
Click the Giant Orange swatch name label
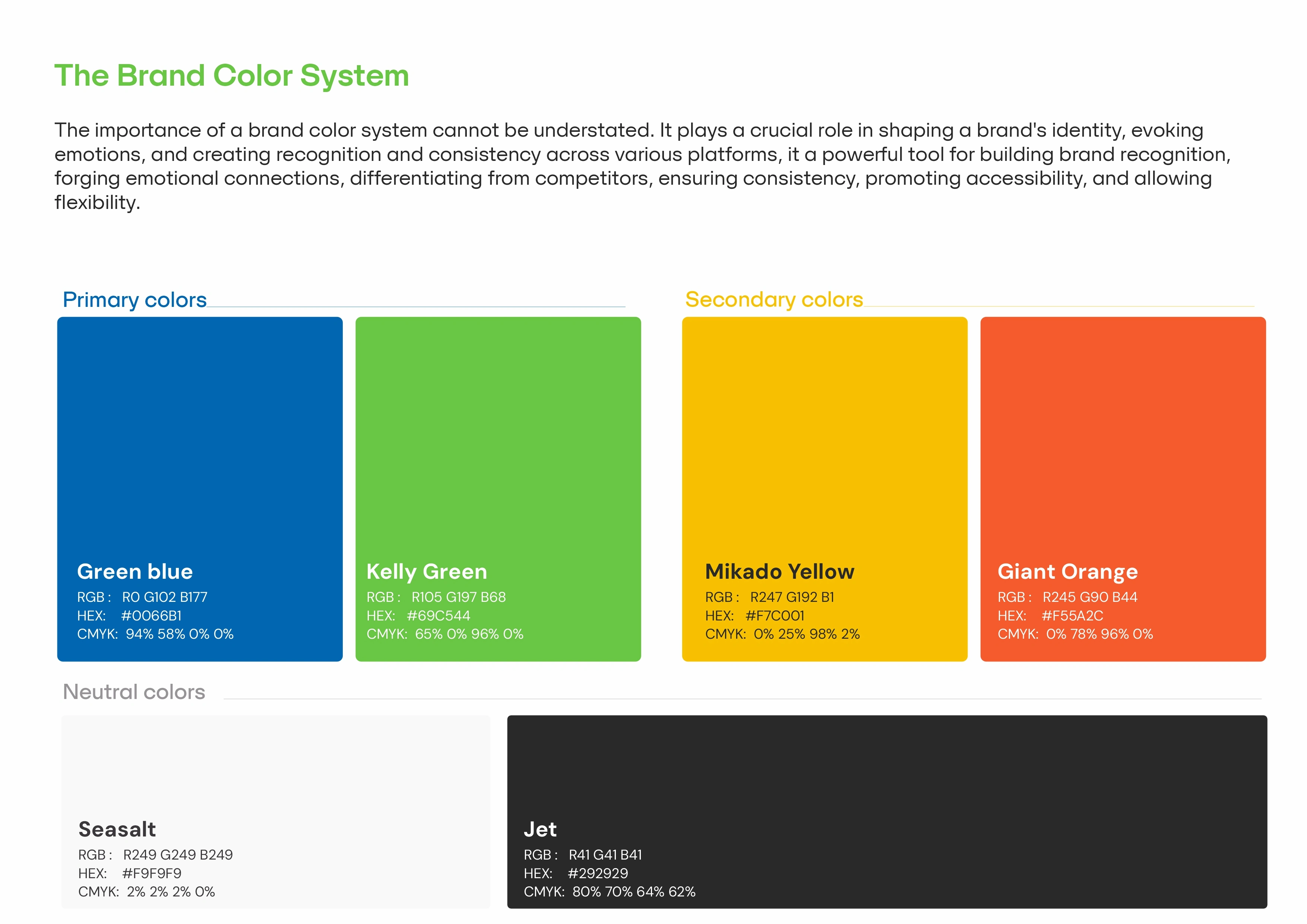point(1067,571)
